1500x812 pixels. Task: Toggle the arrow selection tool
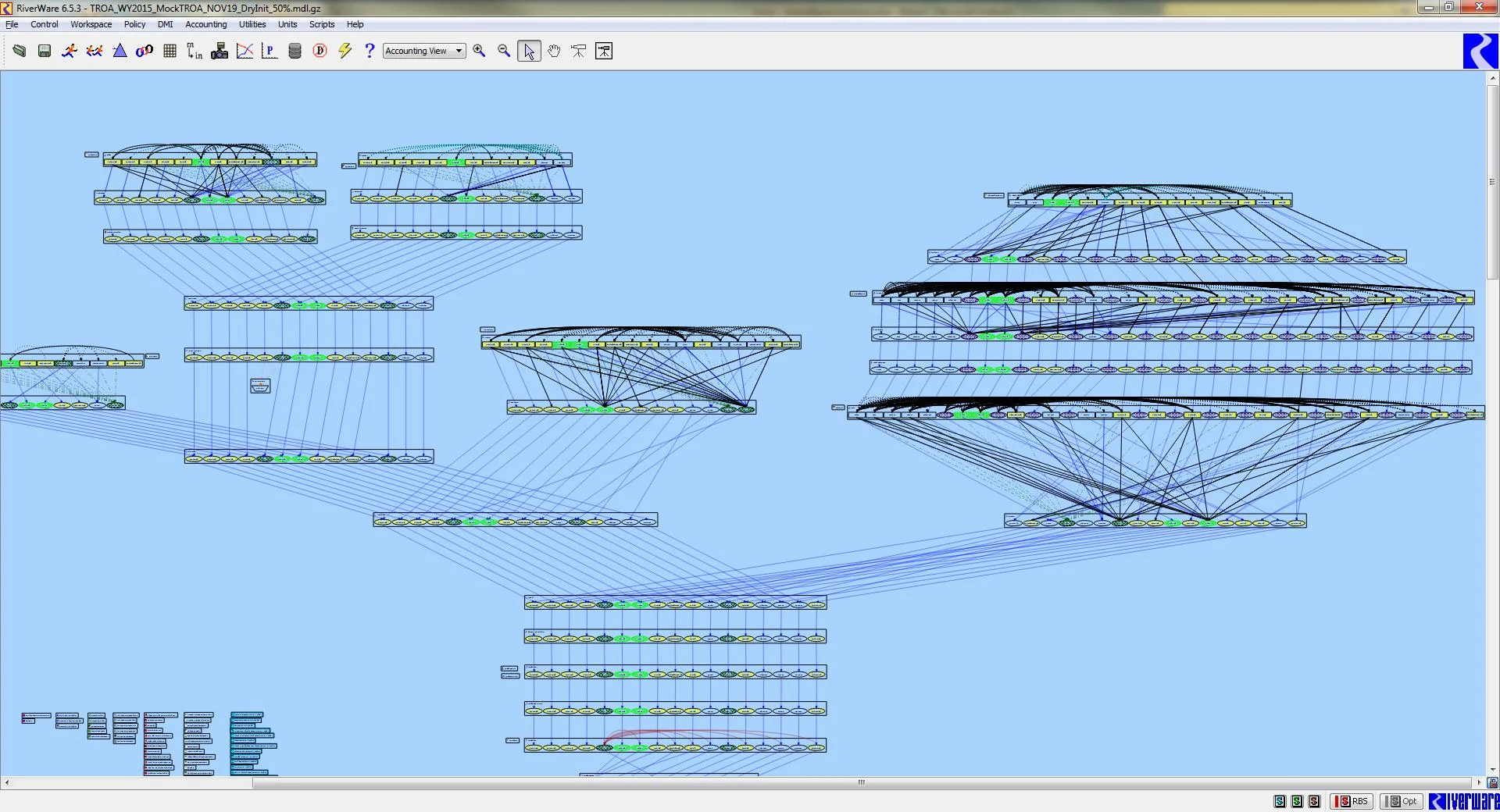point(529,51)
